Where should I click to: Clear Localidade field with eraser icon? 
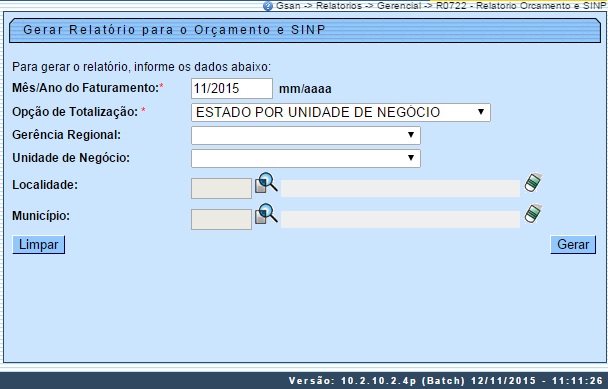click(533, 182)
